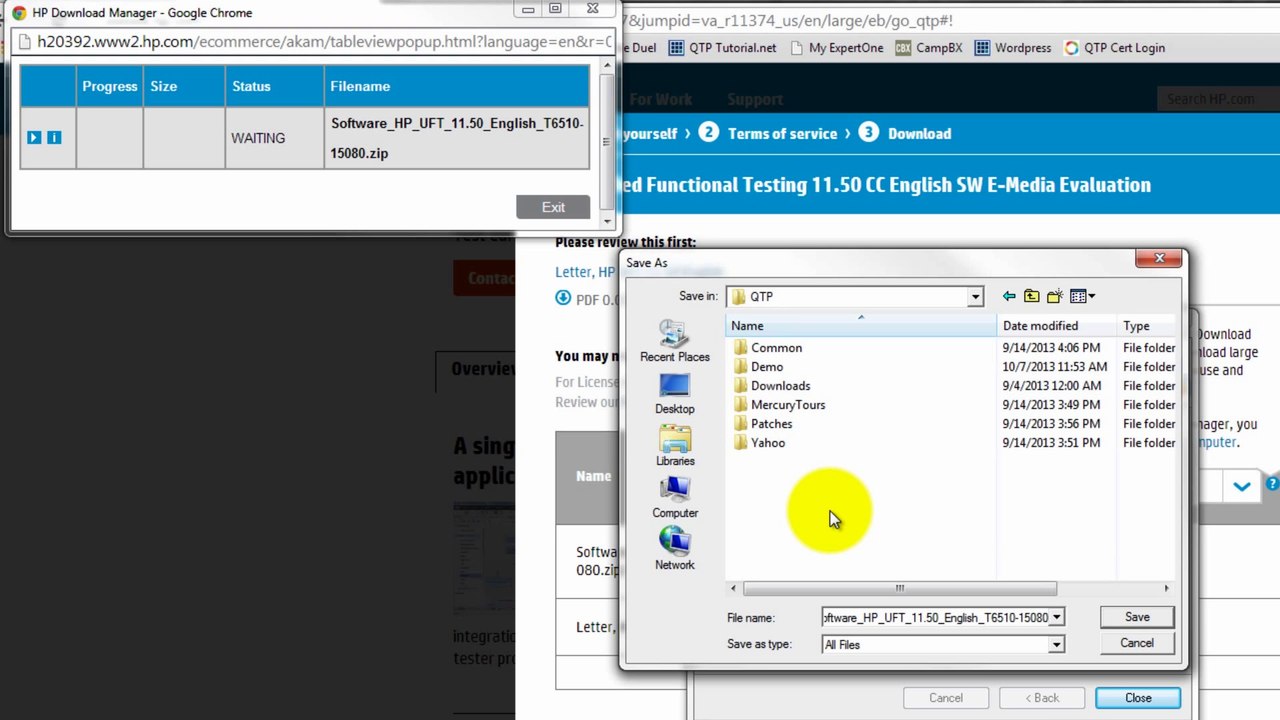The width and height of the screenshot is (1280, 720).
Task: Open the Wordpress bookmark
Action: coord(1012,48)
